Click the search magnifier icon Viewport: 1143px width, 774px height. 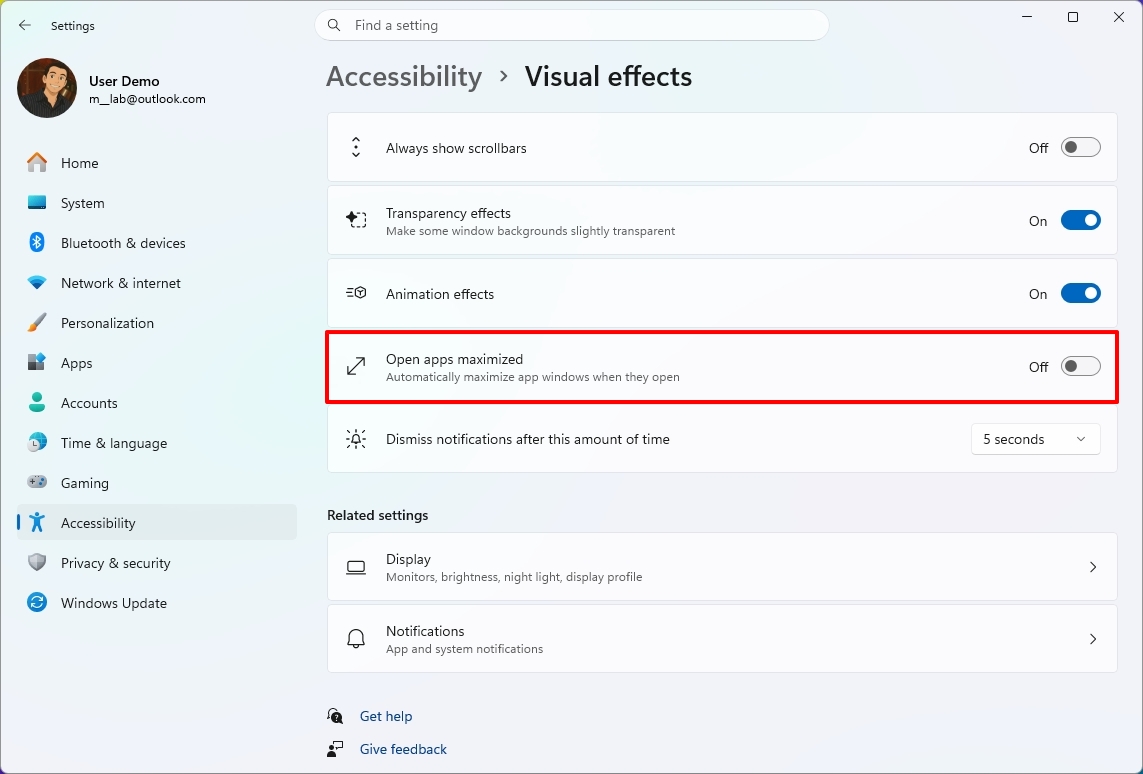pyautogui.click(x=334, y=26)
